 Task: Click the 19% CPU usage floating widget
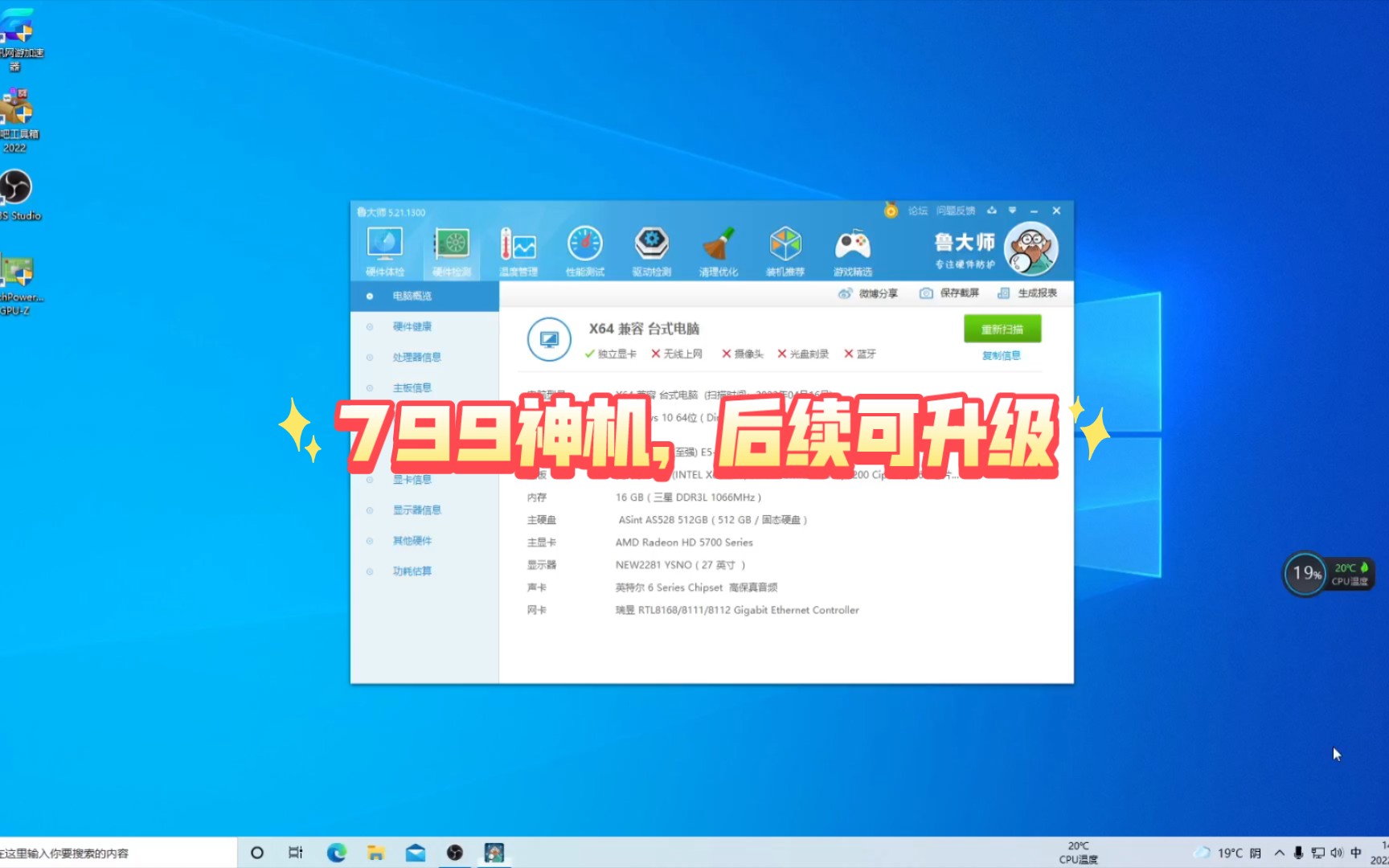point(1305,573)
